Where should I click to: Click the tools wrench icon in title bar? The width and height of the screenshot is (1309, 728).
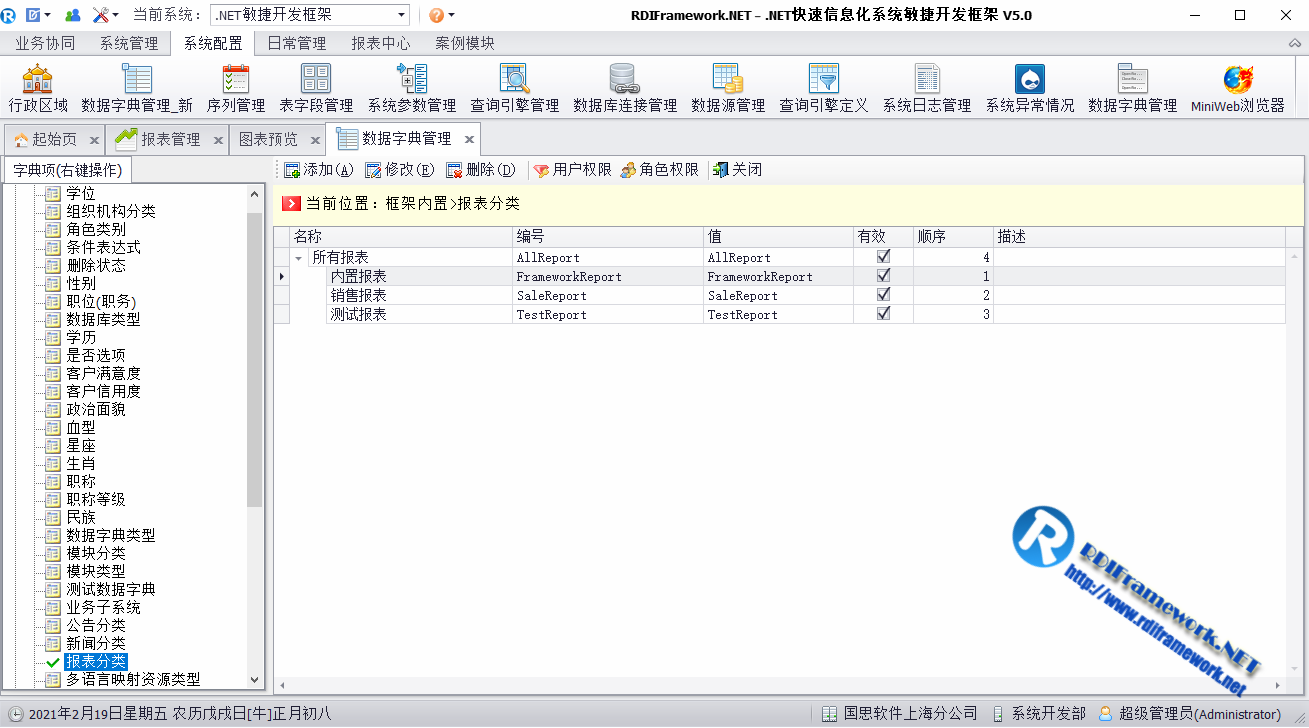(x=101, y=15)
